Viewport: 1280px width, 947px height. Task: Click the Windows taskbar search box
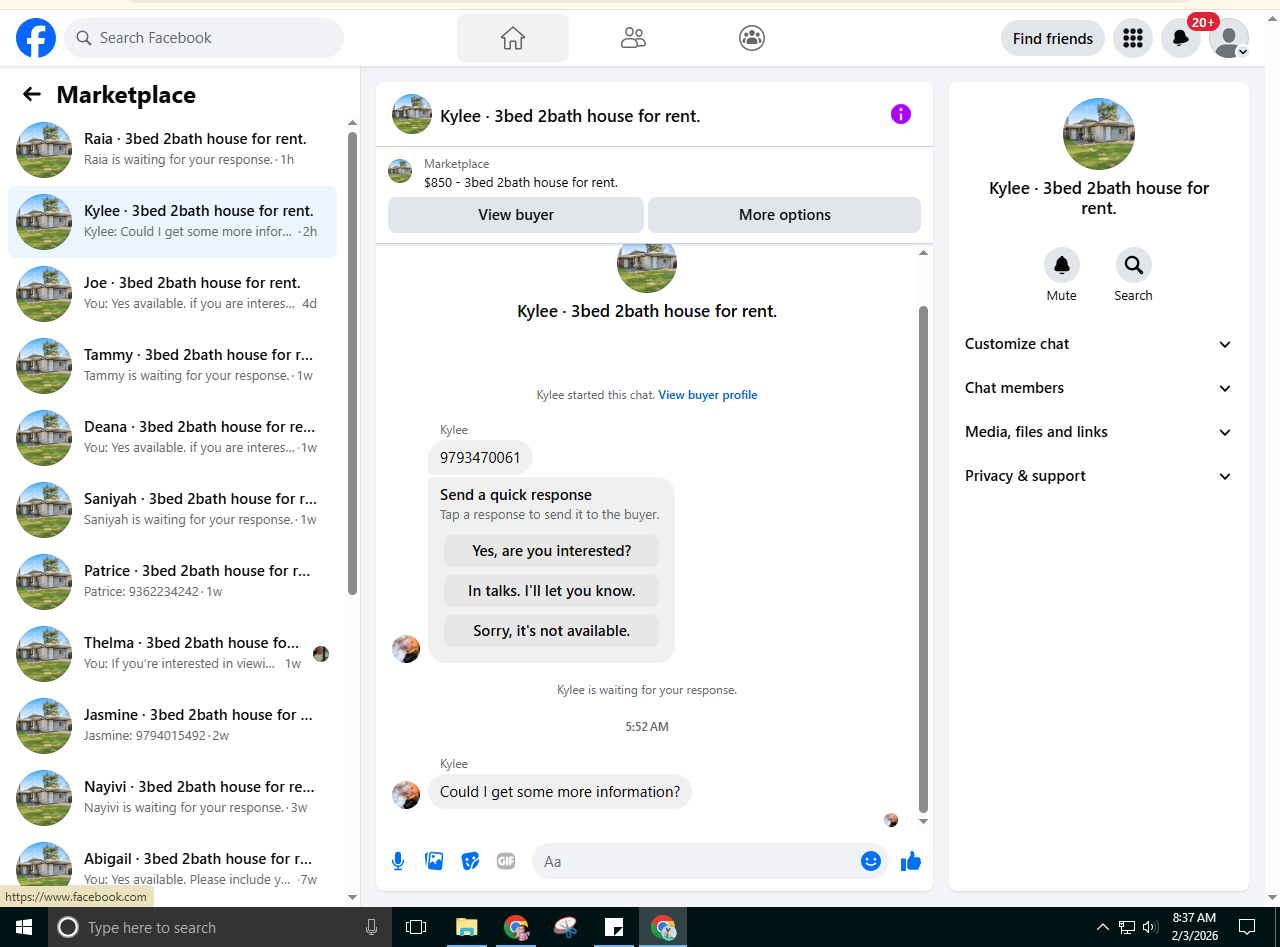click(220, 927)
